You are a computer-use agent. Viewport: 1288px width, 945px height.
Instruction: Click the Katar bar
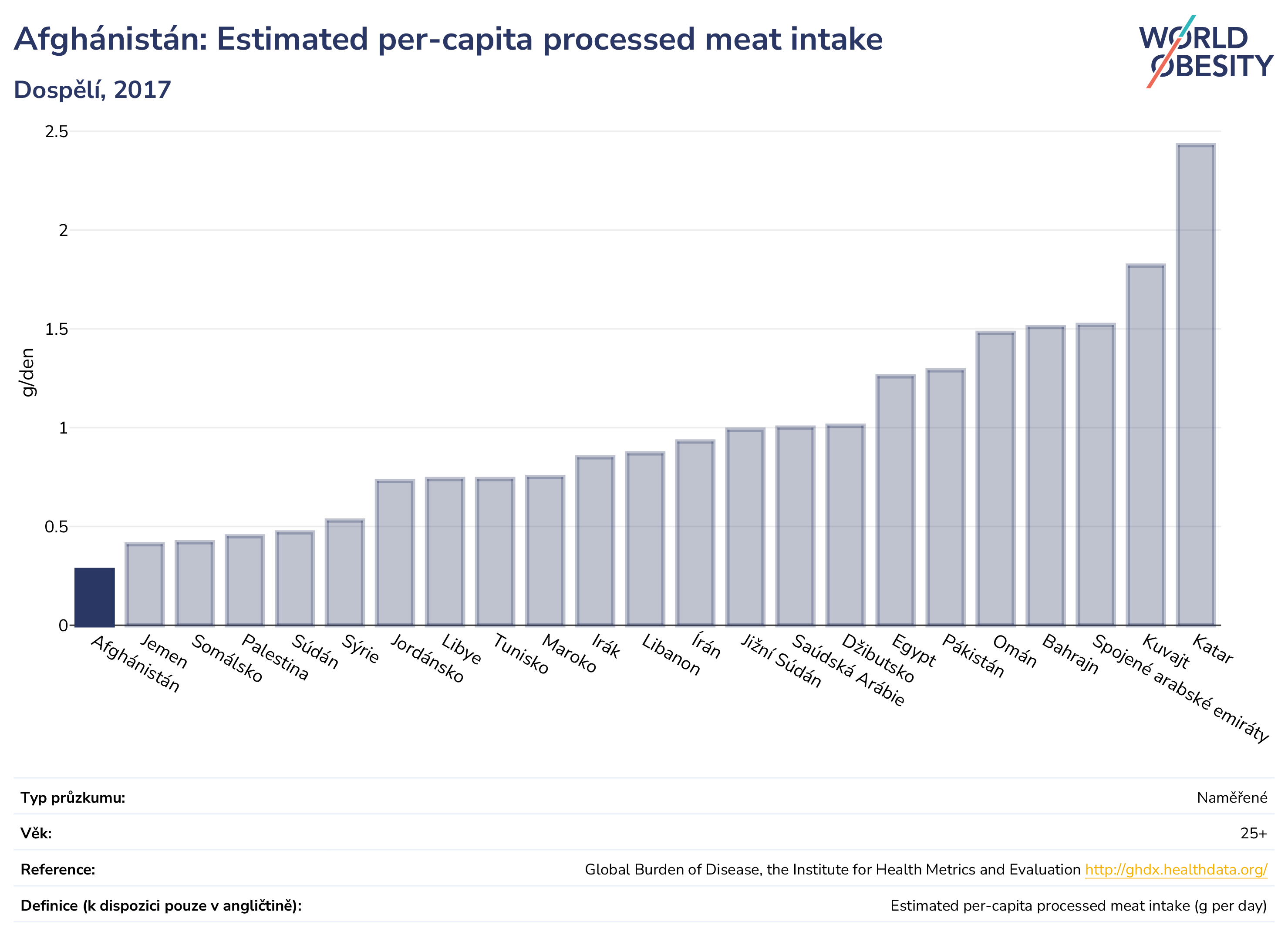[x=1195, y=384]
